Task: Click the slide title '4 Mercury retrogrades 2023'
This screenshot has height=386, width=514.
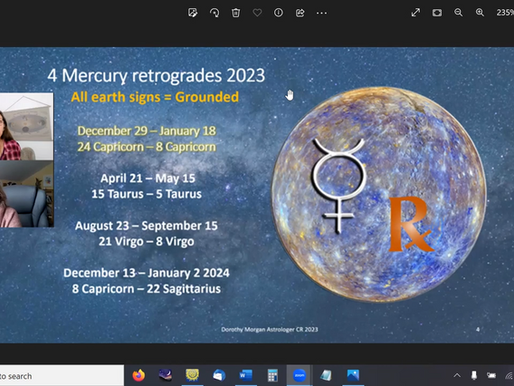Action: click(156, 76)
